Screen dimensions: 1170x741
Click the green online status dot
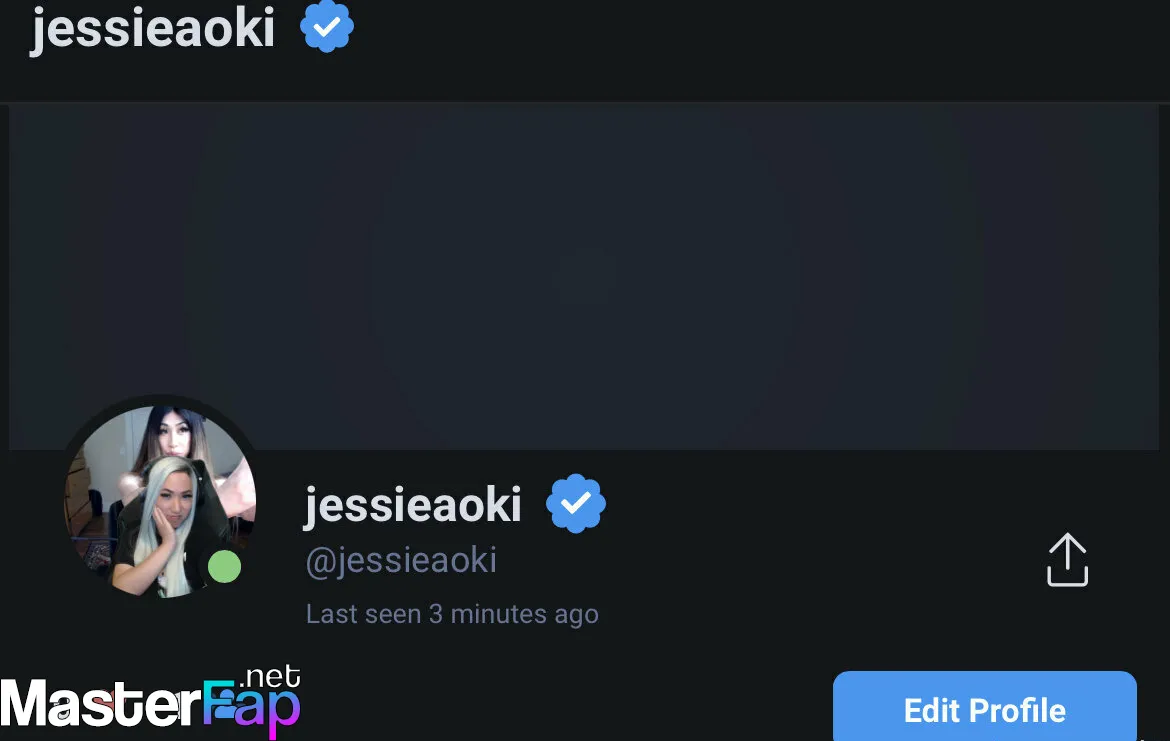click(224, 566)
